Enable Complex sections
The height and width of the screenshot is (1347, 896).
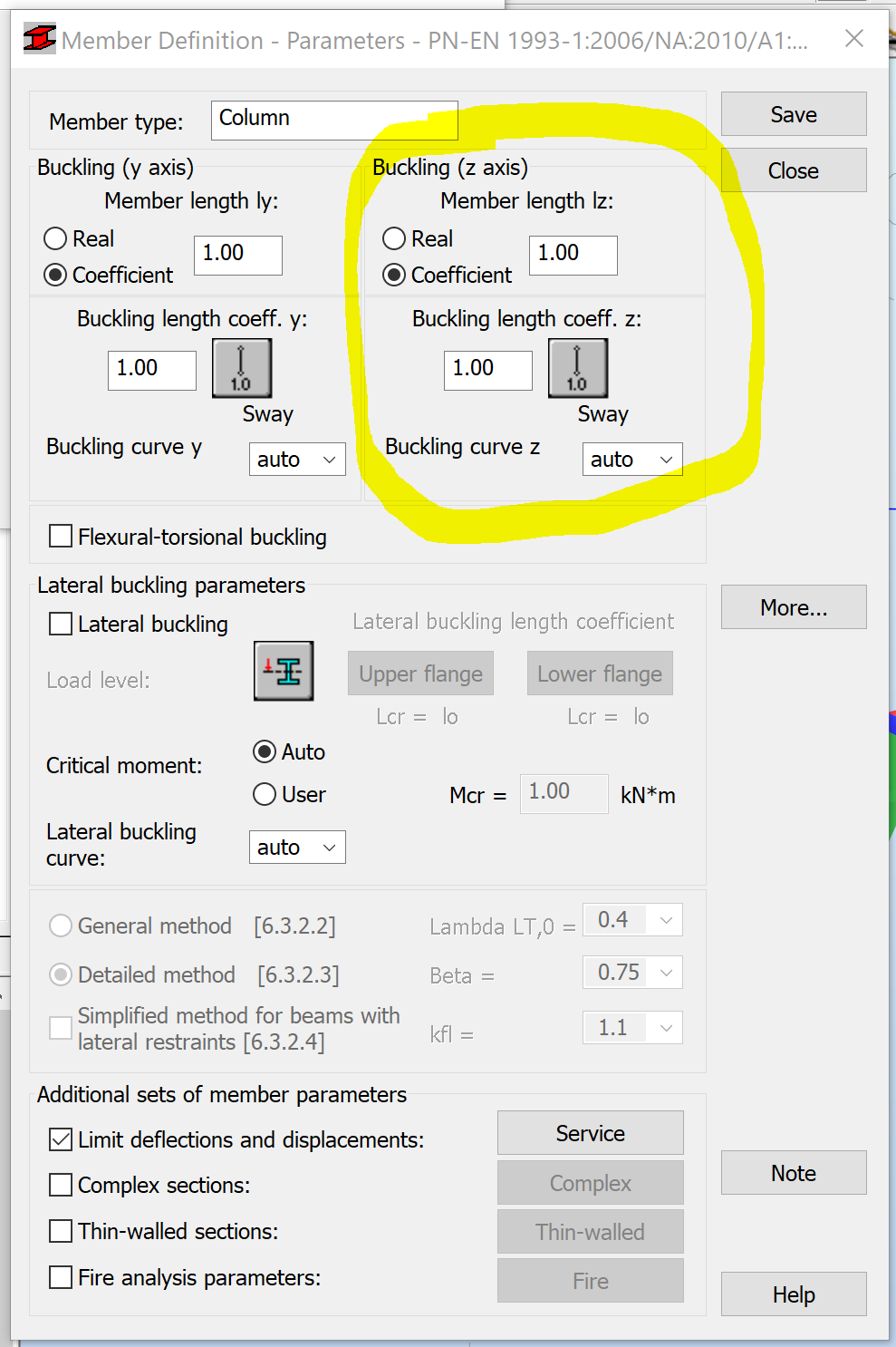[x=60, y=1185]
